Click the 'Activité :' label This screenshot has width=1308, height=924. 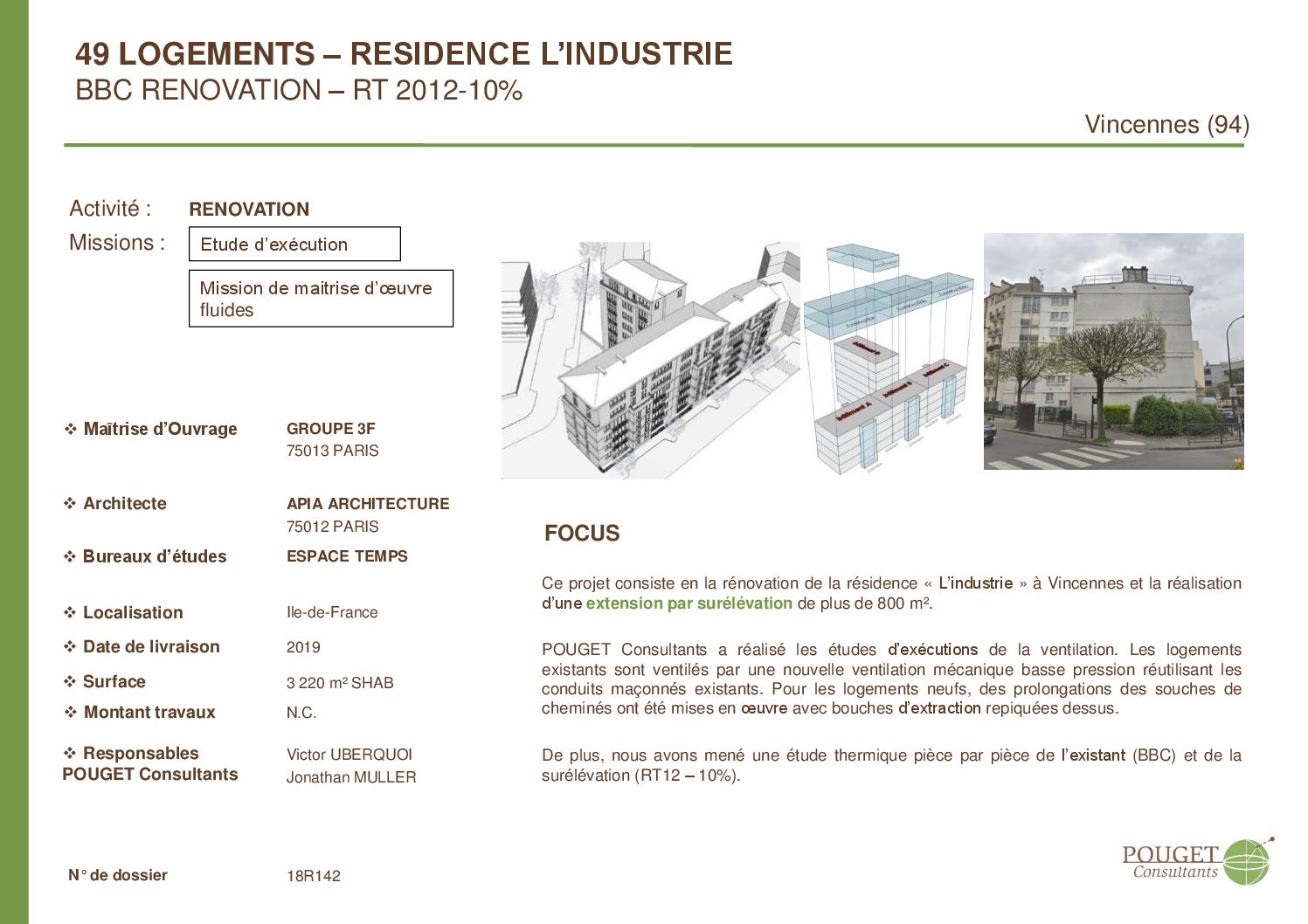click(110, 209)
